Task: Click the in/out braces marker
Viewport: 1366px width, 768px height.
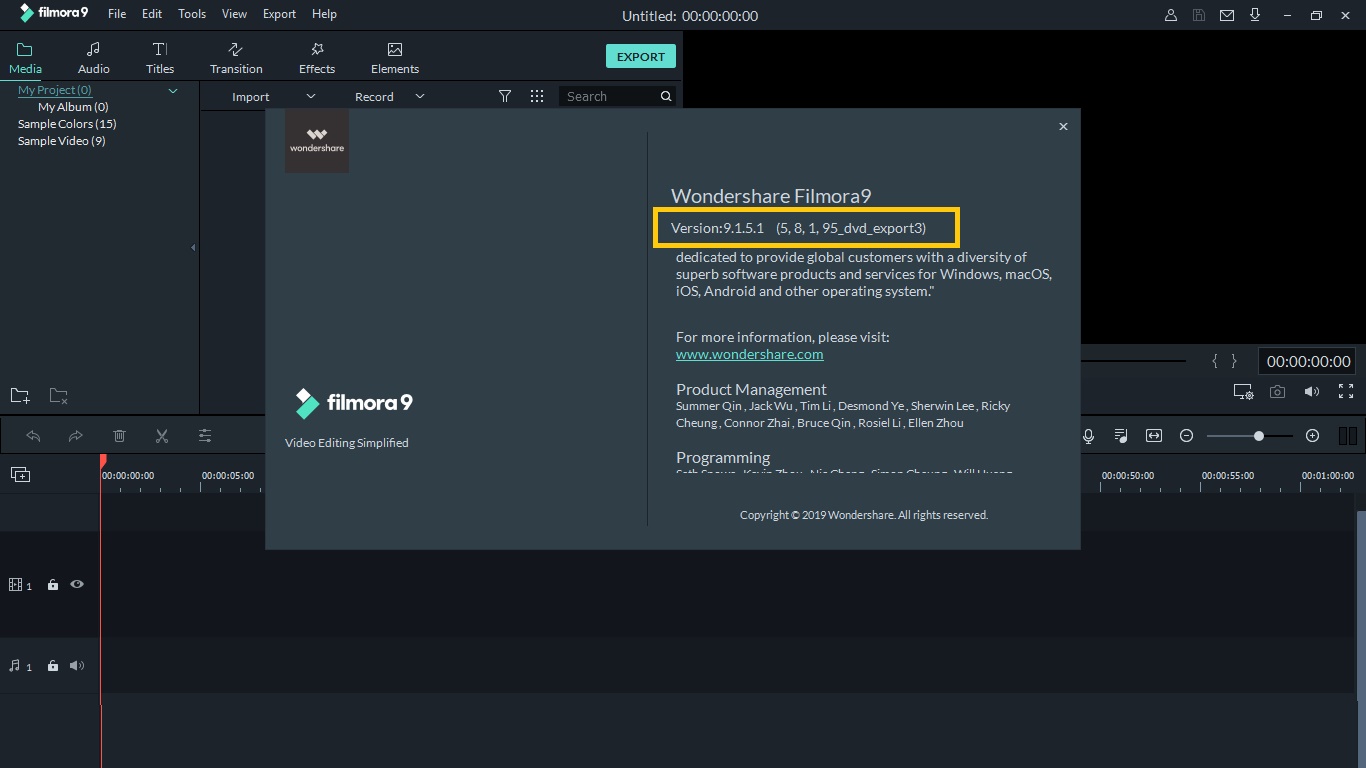Action: tap(1225, 361)
